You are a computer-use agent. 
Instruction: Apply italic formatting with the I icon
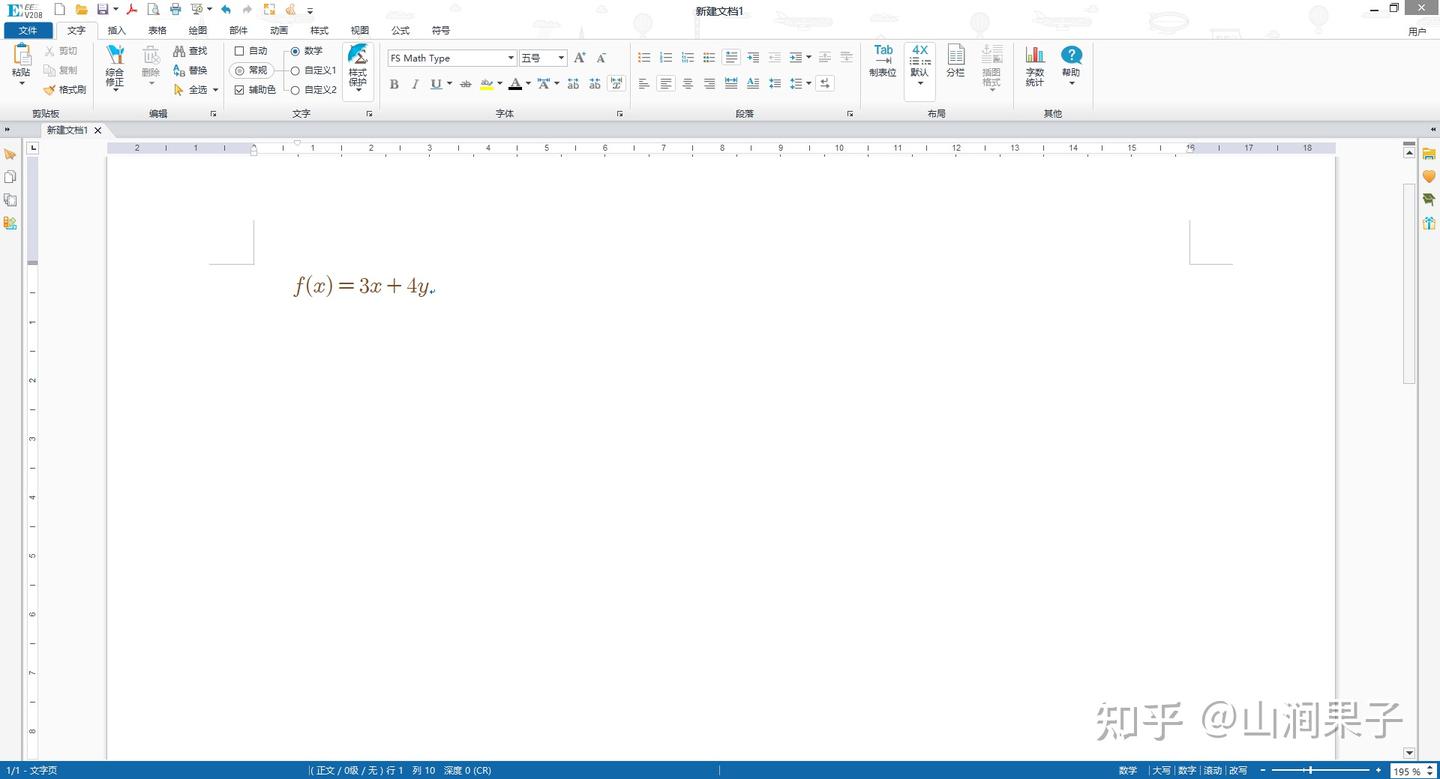415,84
